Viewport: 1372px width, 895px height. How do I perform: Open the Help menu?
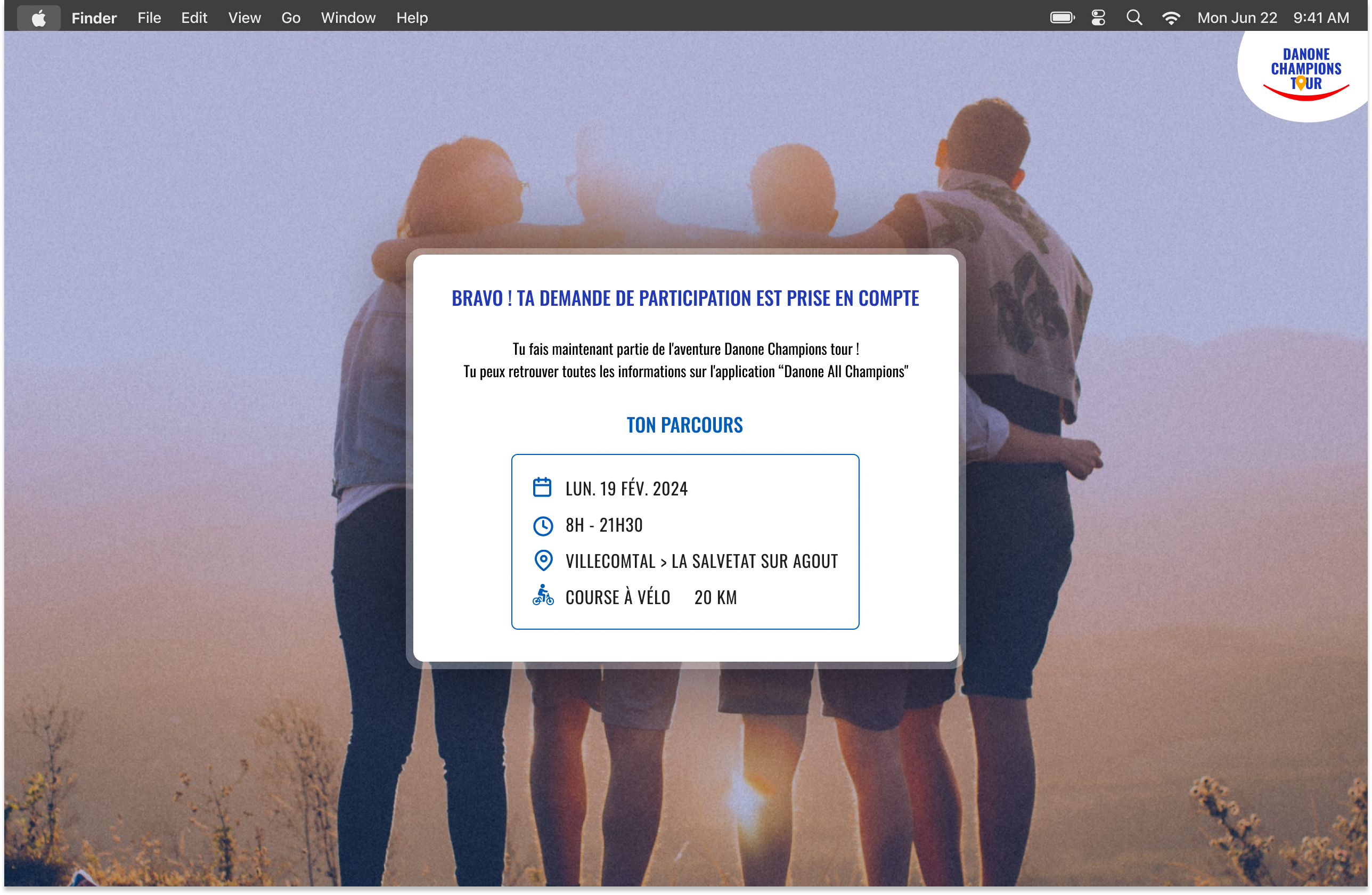[412, 18]
